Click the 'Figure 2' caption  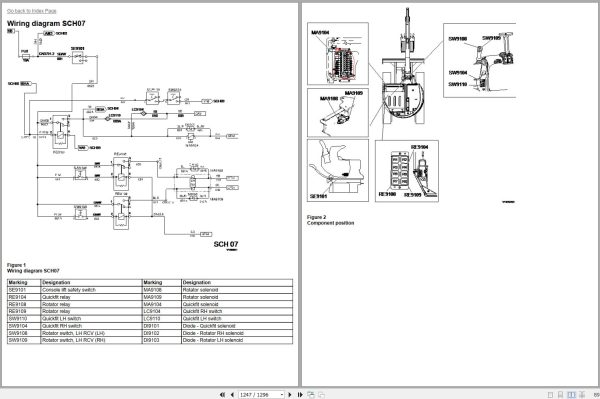point(316,217)
